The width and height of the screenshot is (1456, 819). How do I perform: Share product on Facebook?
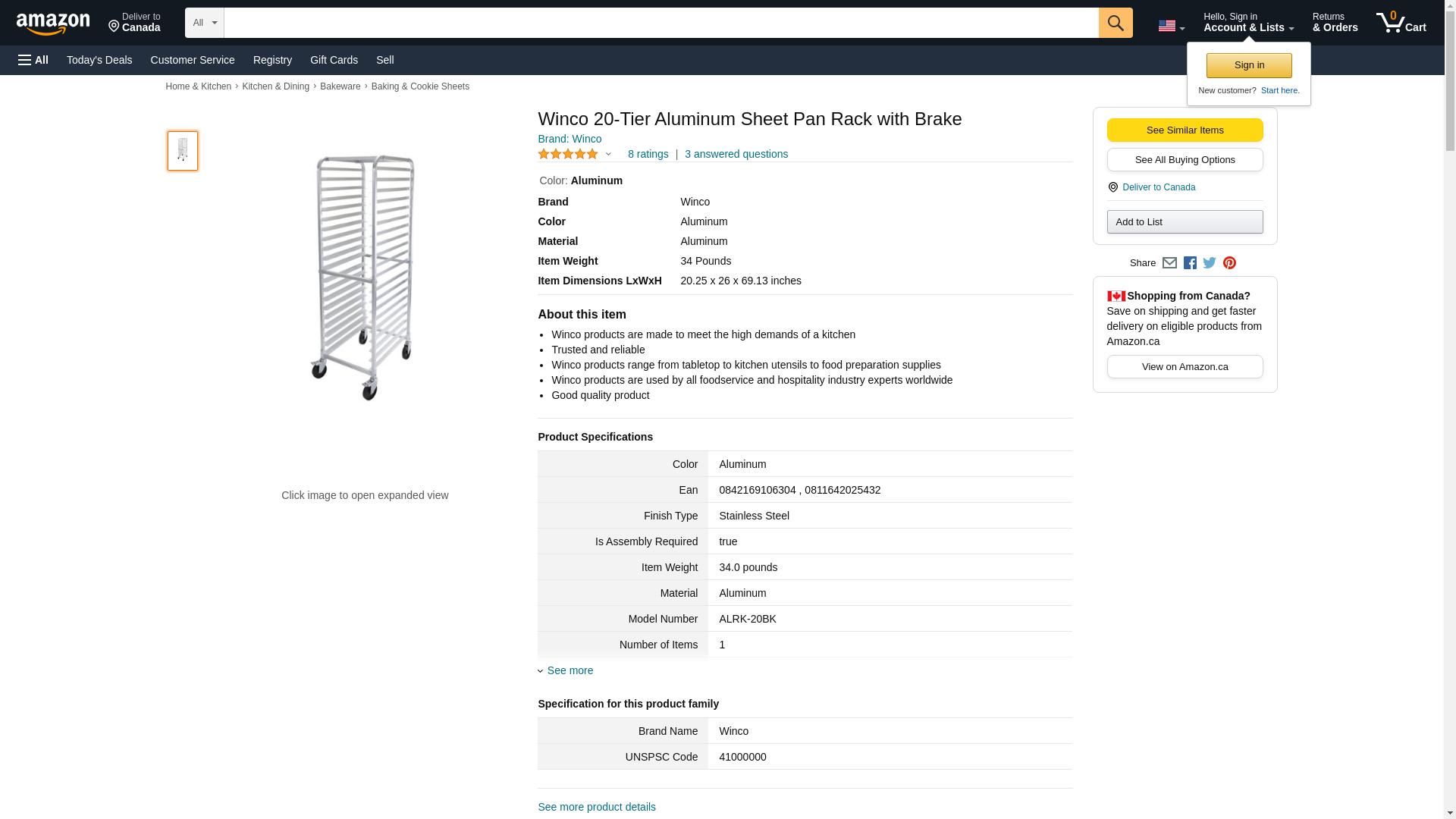[x=1190, y=263]
